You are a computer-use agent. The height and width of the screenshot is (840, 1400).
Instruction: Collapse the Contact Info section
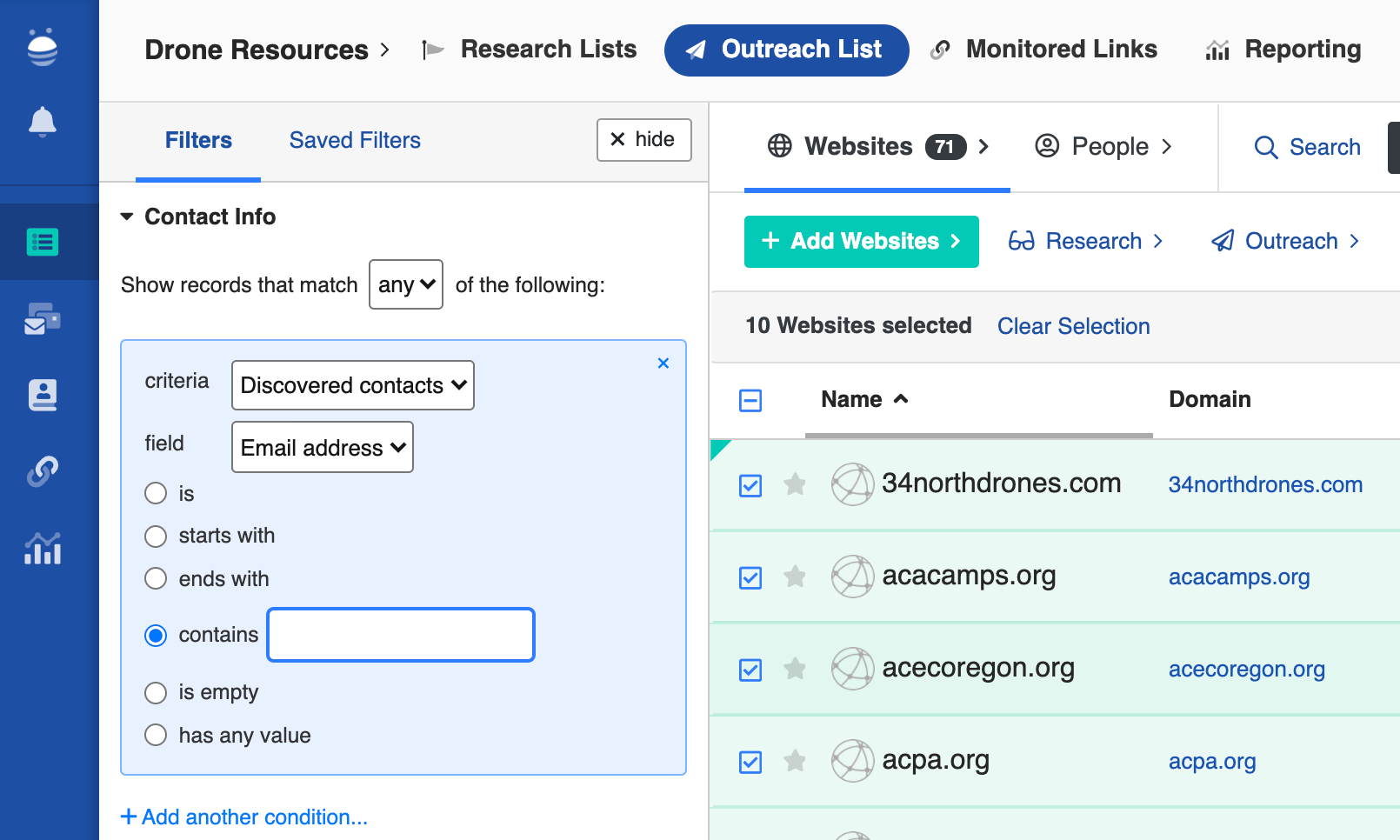click(127, 217)
